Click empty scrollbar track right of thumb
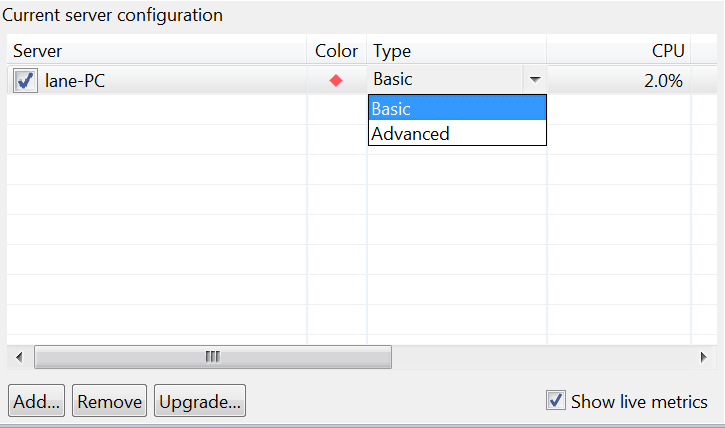 click(541, 357)
